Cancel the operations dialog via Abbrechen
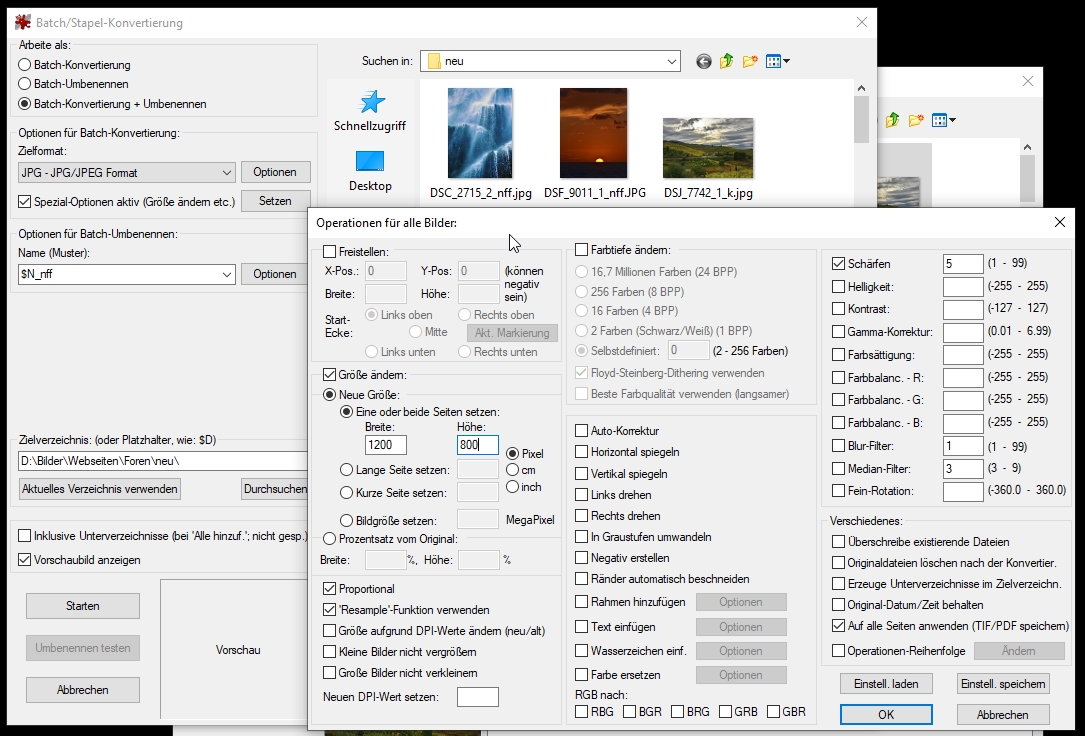Screen dimensions: 1085x736 [1003, 715]
